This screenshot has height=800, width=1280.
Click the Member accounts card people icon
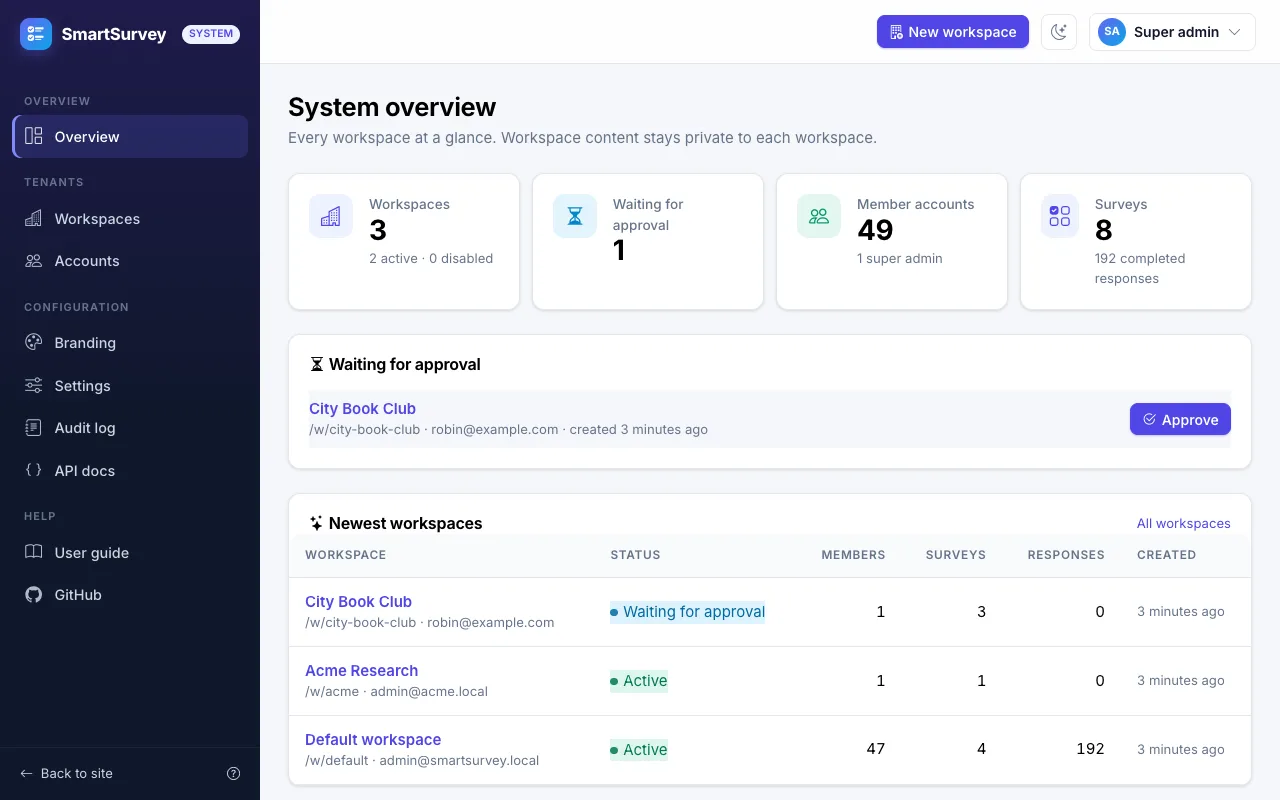click(819, 216)
